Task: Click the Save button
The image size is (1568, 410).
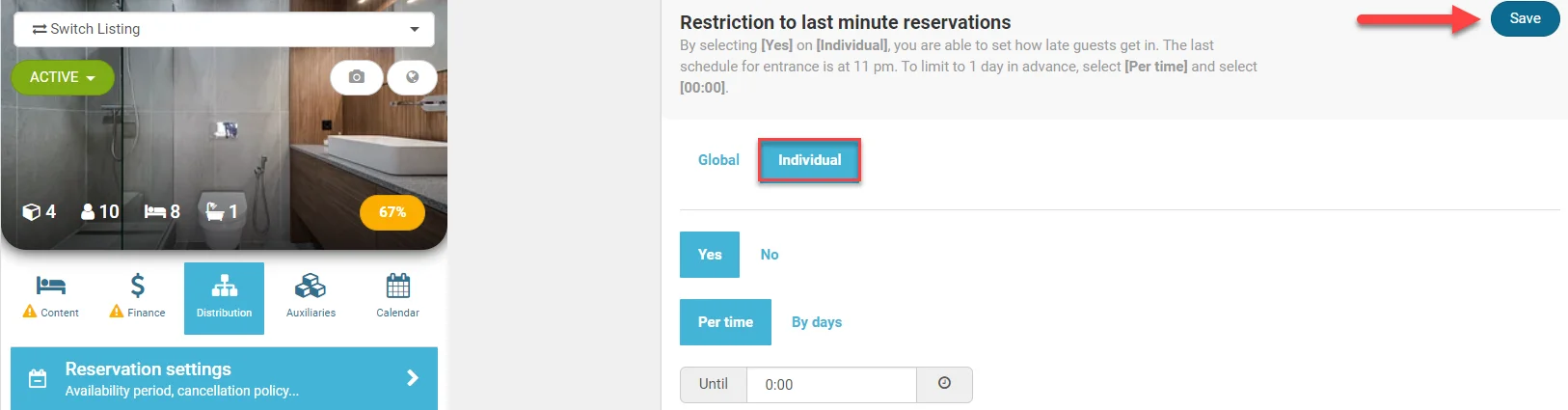Action: pos(1525,18)
